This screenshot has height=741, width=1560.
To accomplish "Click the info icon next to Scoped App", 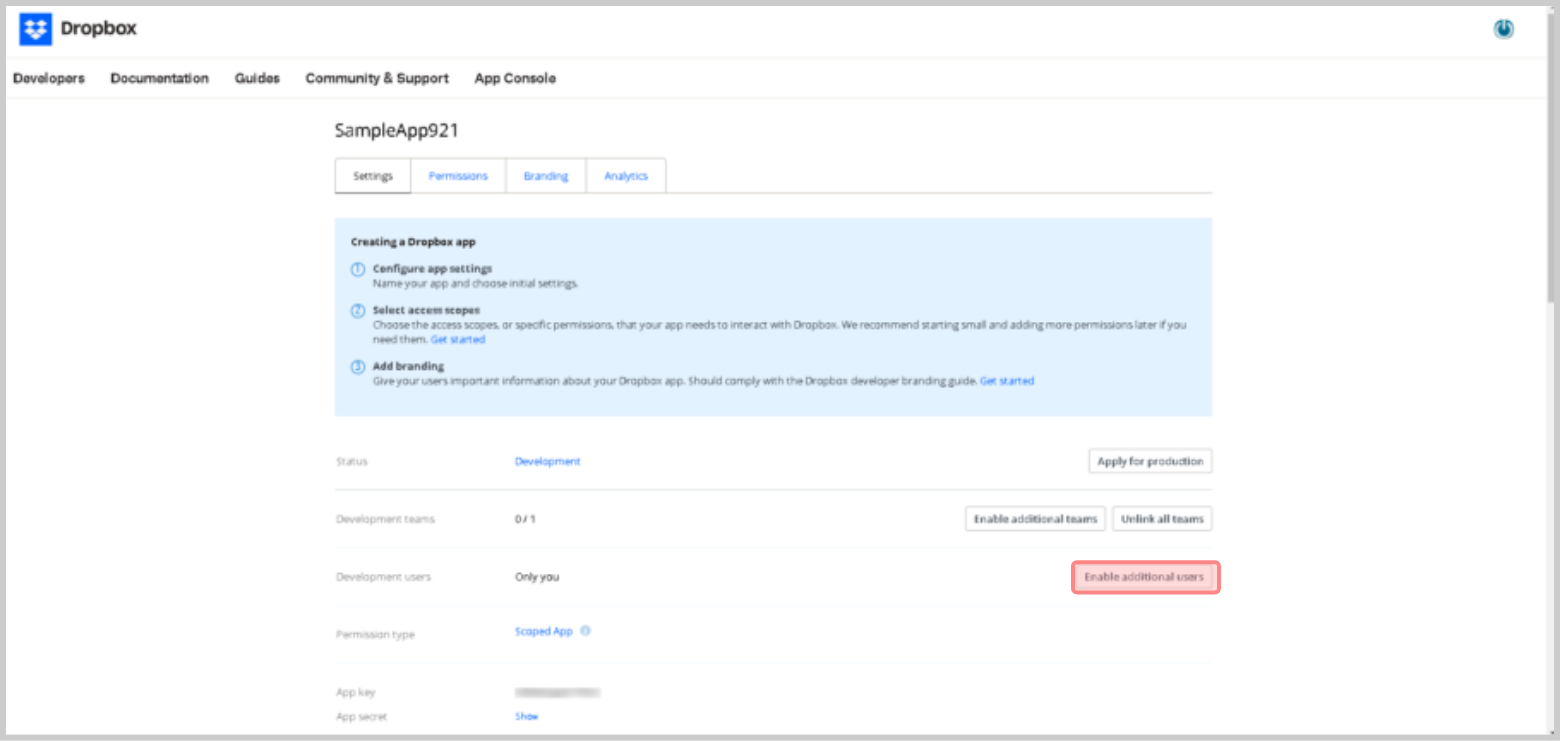I will [585, 631].
